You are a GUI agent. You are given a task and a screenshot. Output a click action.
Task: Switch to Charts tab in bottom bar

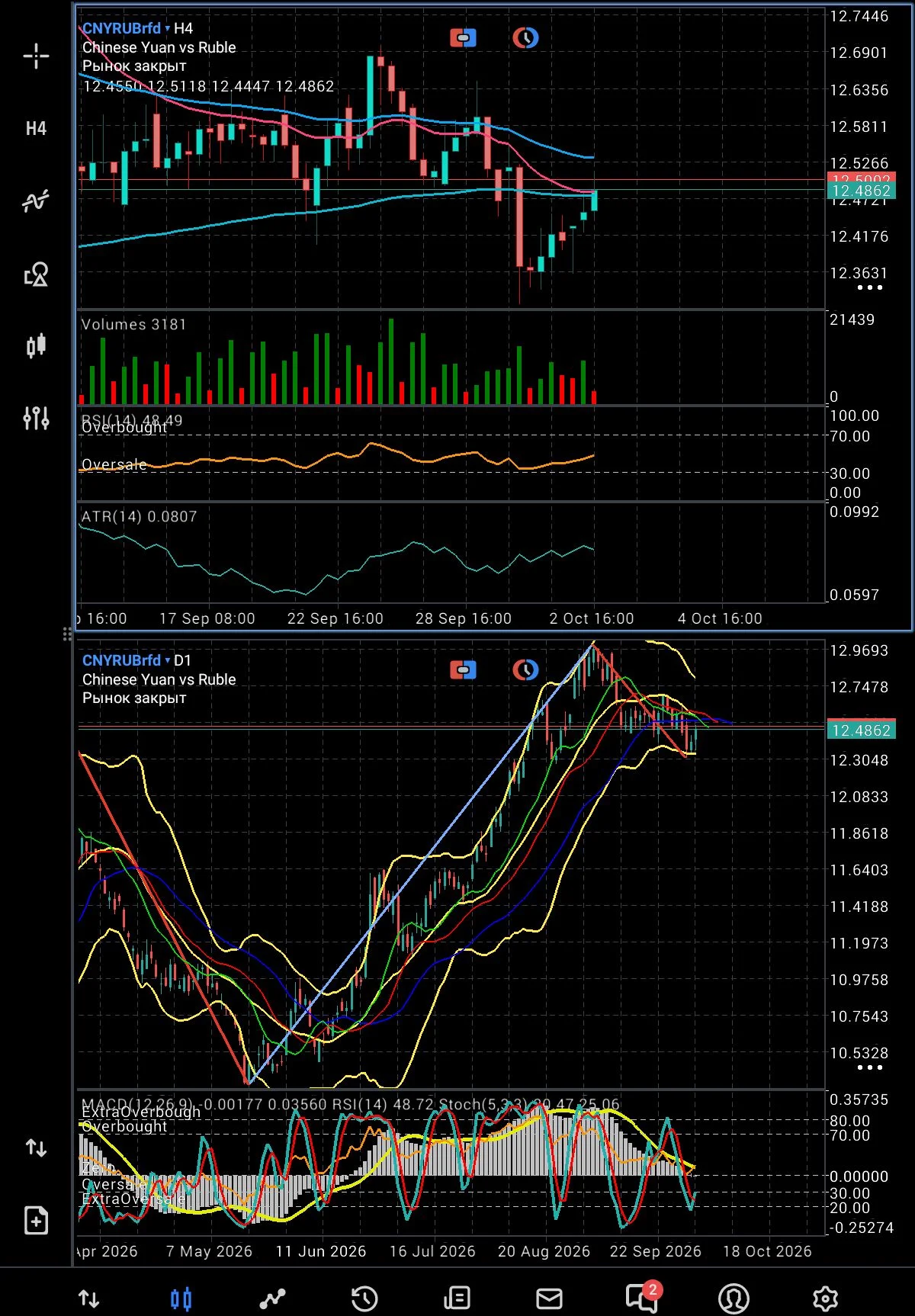[x=181, y=1298]
